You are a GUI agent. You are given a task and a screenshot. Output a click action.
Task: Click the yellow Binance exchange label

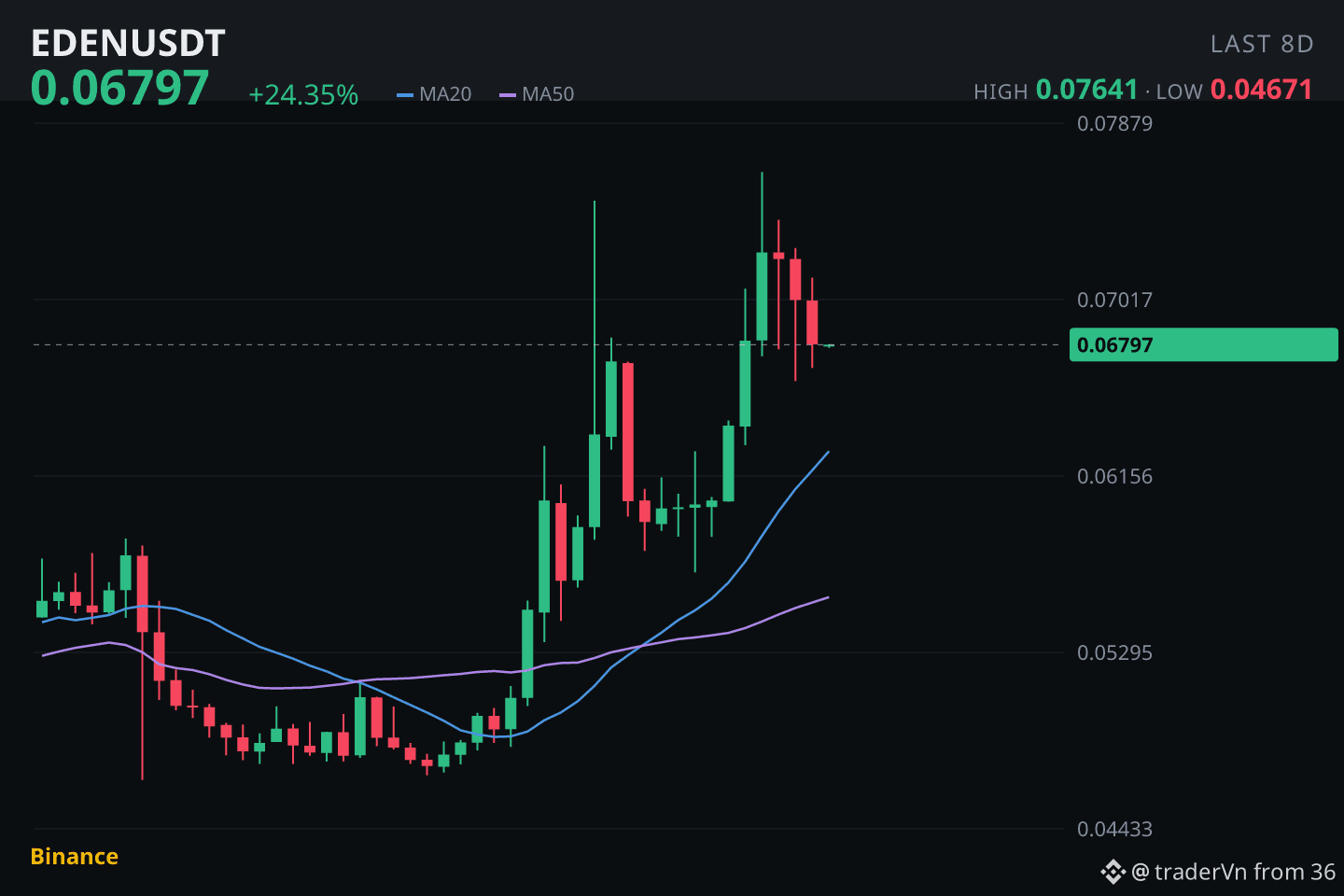tap(75, 857)
